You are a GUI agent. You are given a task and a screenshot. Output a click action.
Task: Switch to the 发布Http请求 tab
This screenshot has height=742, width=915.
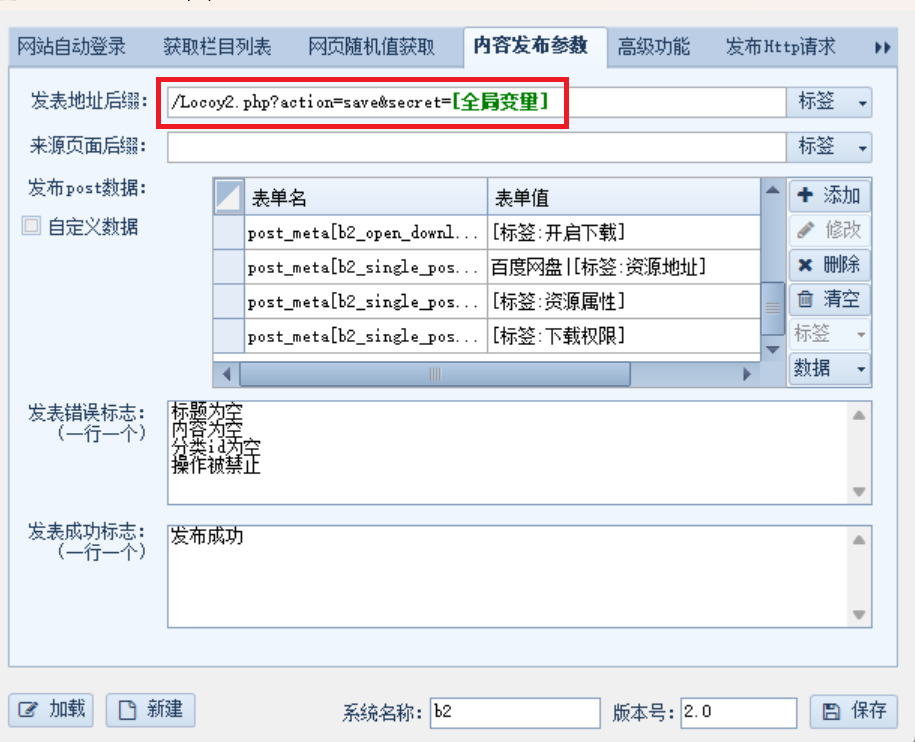pyautogui.click(x=780, y=47)
